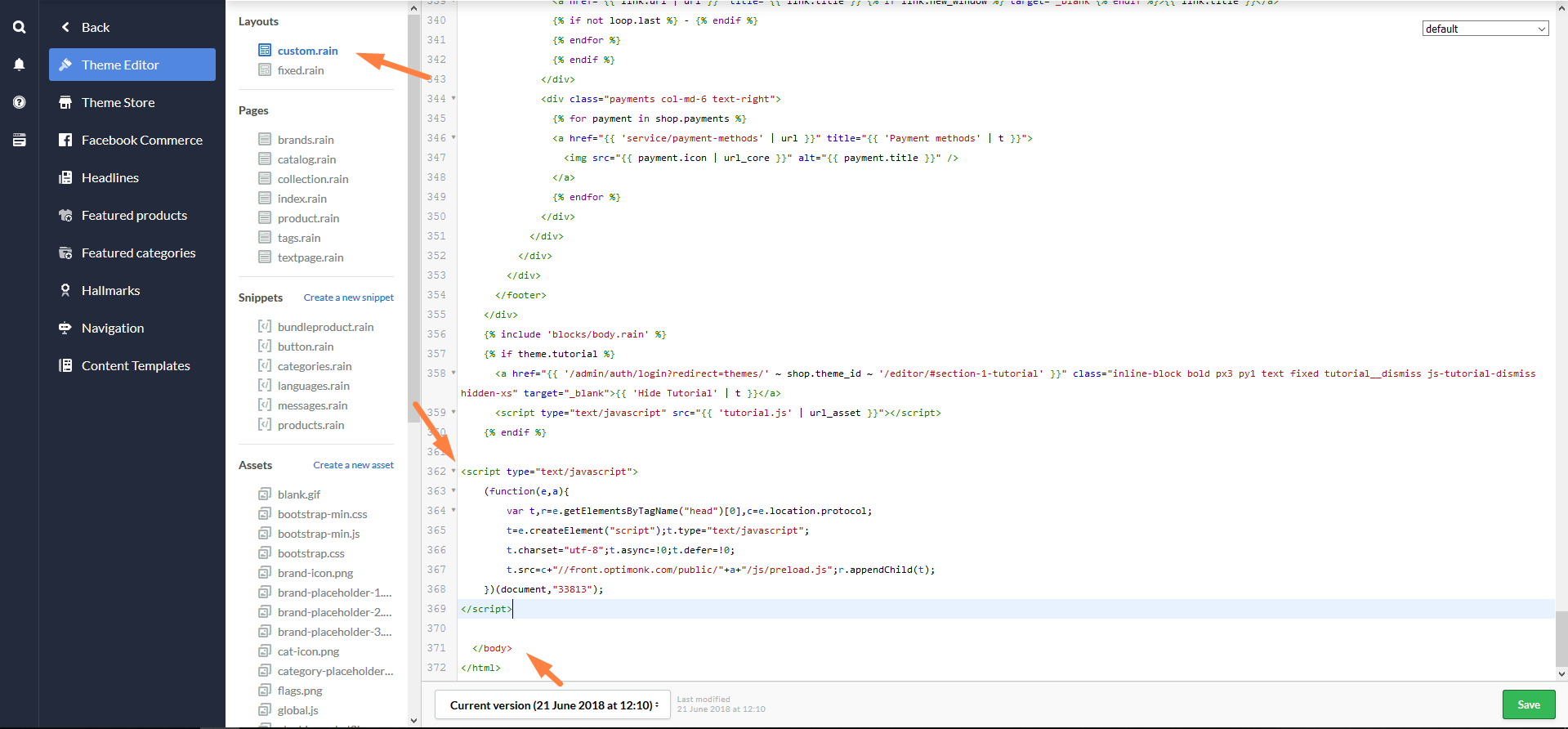
Task: Click the far-left sidebar card icon
Action: [x=19, y=140]
